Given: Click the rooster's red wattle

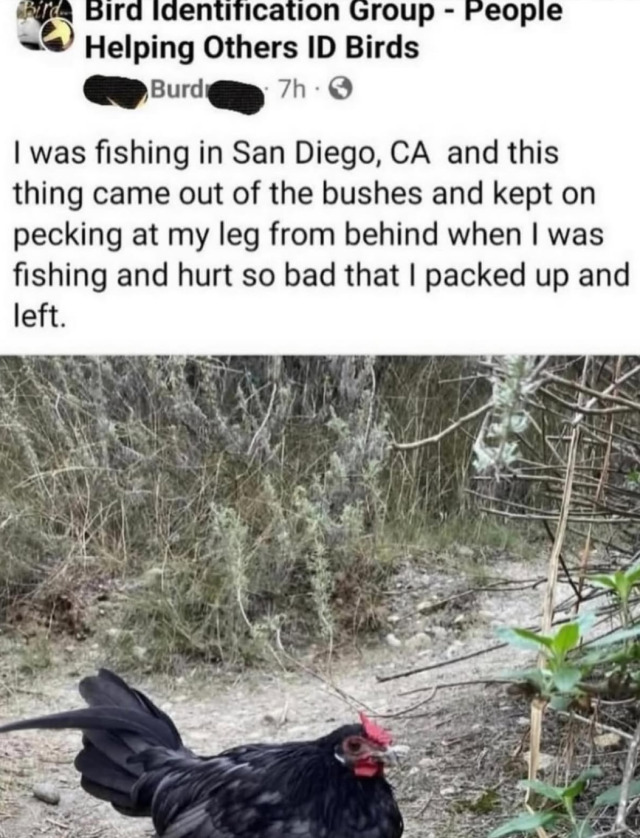Looking at the screenshot, I should point(368,766).
